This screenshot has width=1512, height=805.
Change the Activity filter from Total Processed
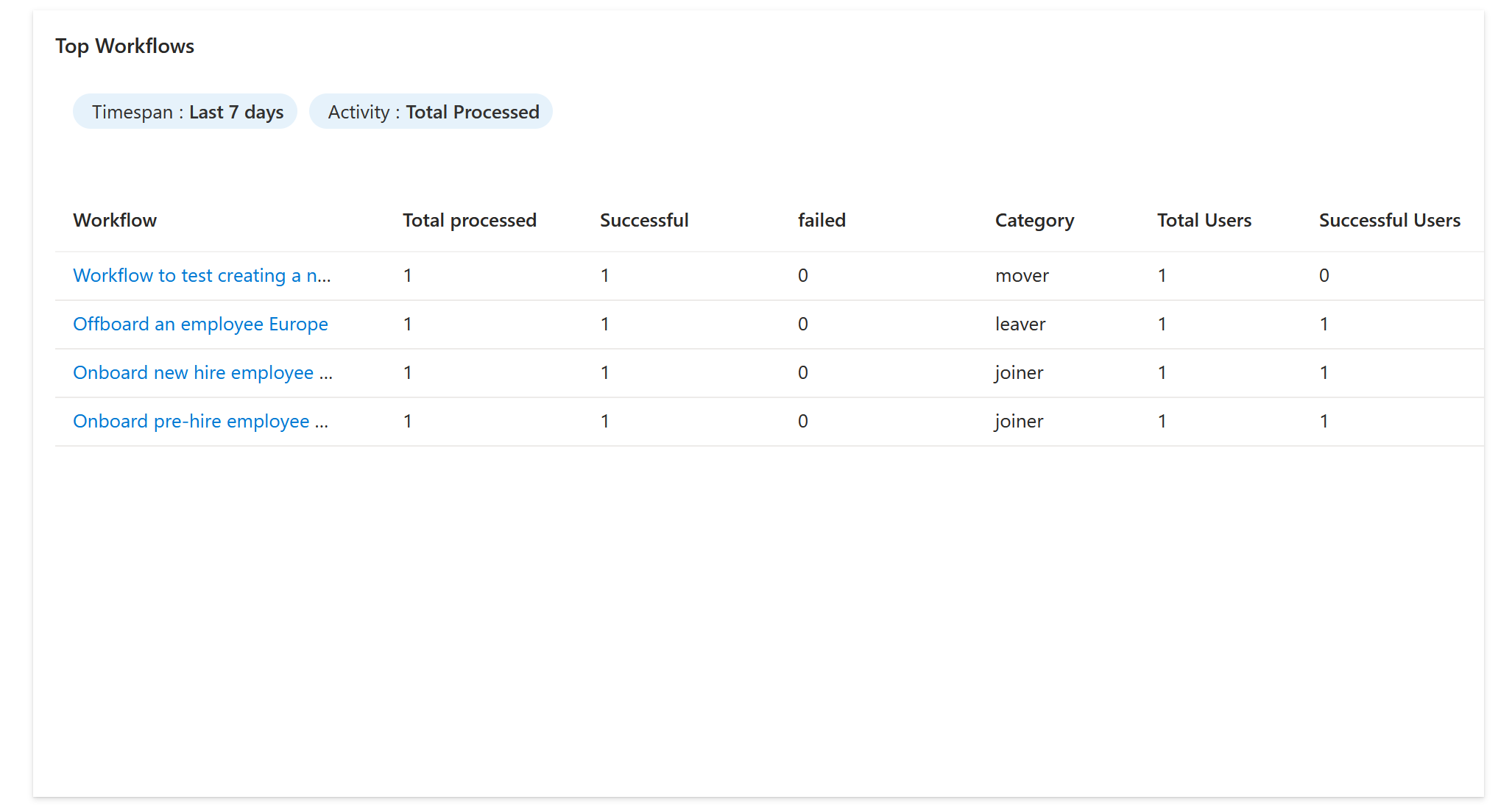[431, 111]
